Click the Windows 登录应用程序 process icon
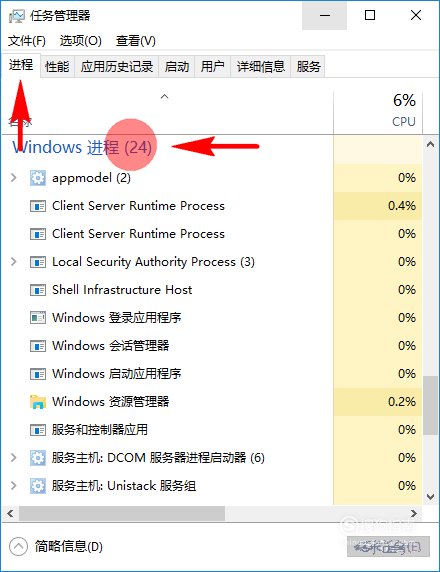This screenshot has height=572, width=440. point(38,318)
